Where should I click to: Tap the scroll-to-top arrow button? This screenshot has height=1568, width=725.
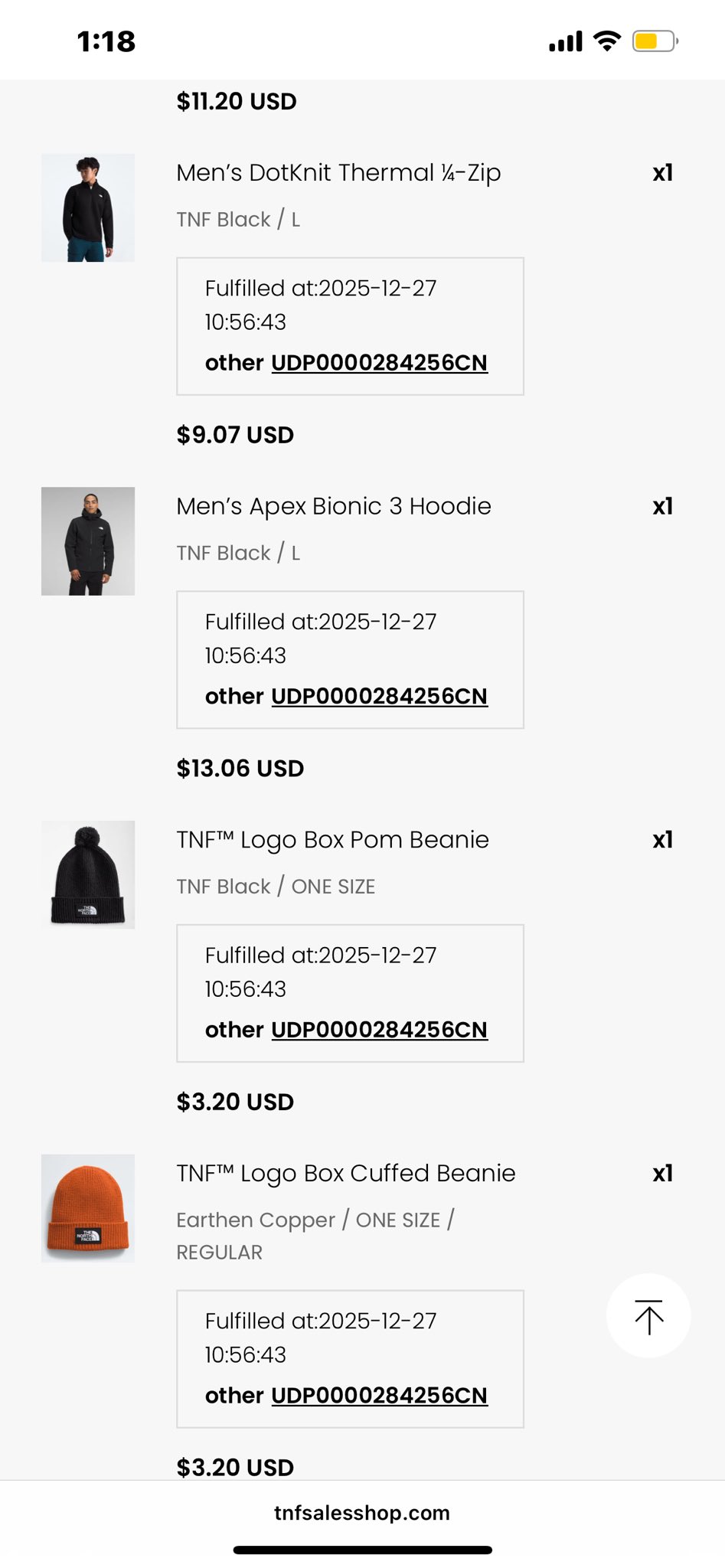[648, 1316]
